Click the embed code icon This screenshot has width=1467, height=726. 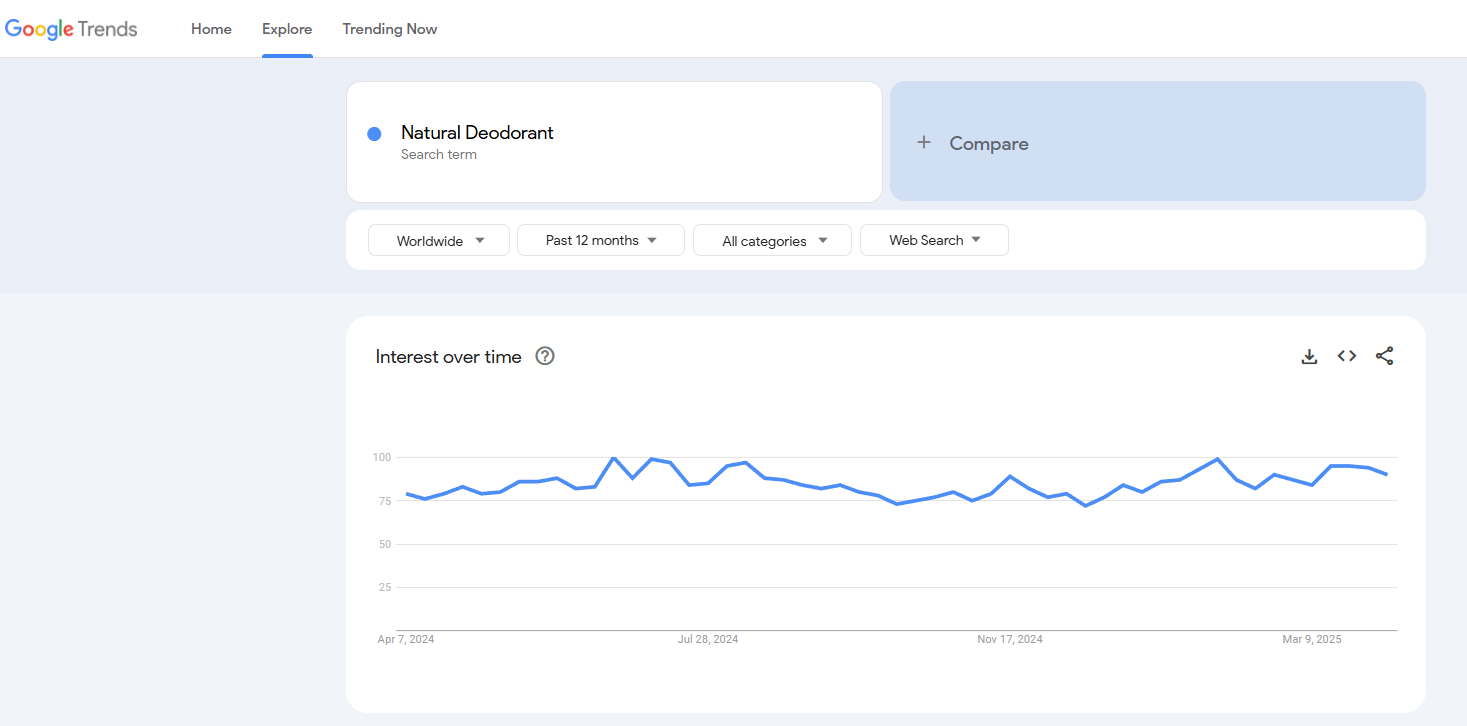(1347, 356)
